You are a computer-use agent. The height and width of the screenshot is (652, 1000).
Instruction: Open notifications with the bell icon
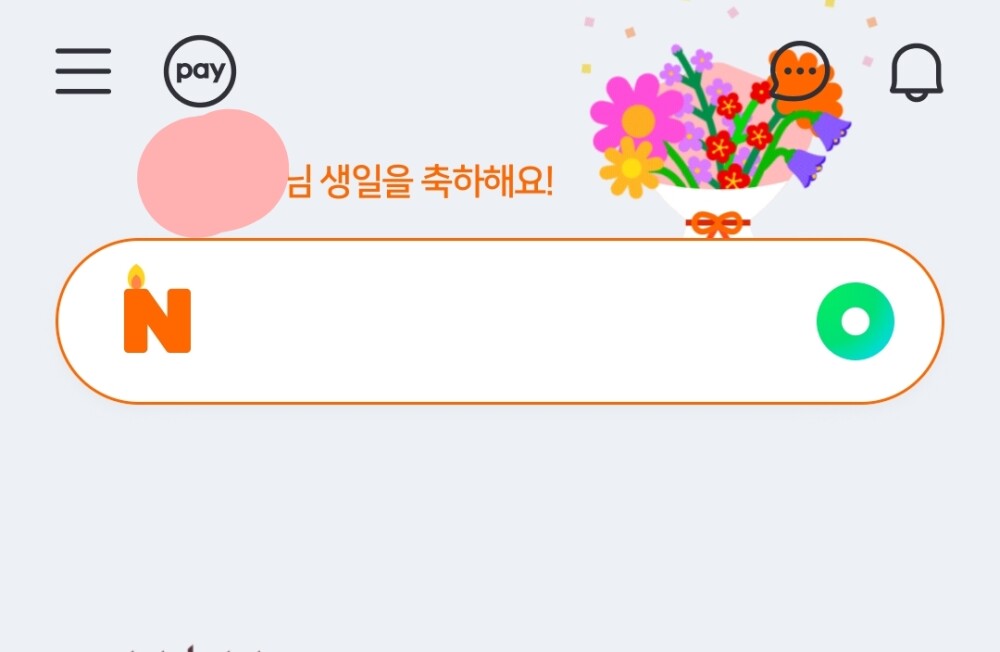(x=916, y=72)
